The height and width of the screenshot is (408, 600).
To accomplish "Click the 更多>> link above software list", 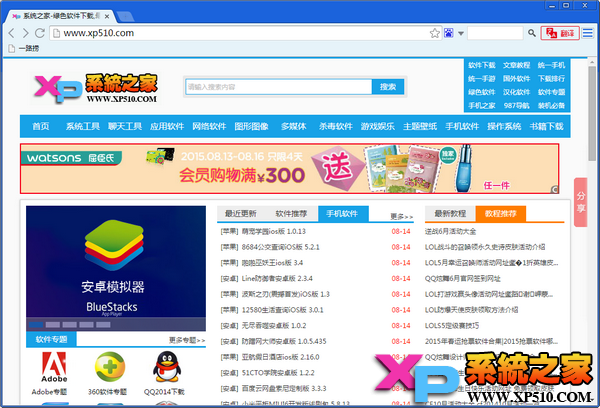I will 401,217.
